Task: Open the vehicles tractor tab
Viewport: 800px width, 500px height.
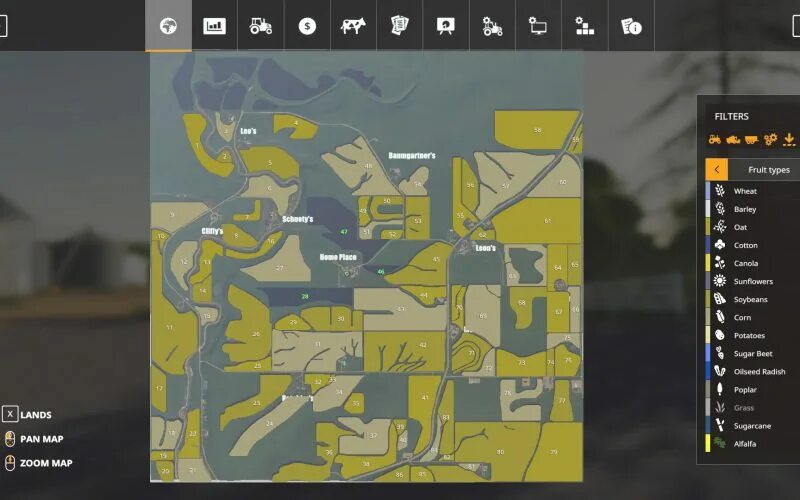Action: (x=261, y=26)
